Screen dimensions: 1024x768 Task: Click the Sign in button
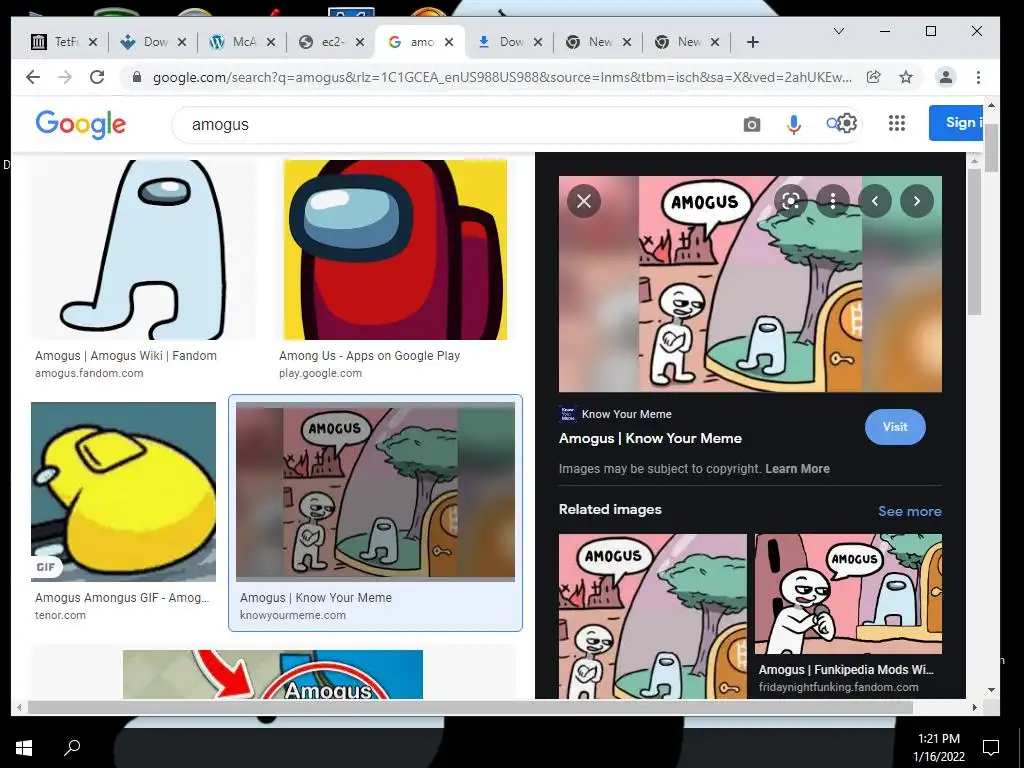(x=955, y=122)
